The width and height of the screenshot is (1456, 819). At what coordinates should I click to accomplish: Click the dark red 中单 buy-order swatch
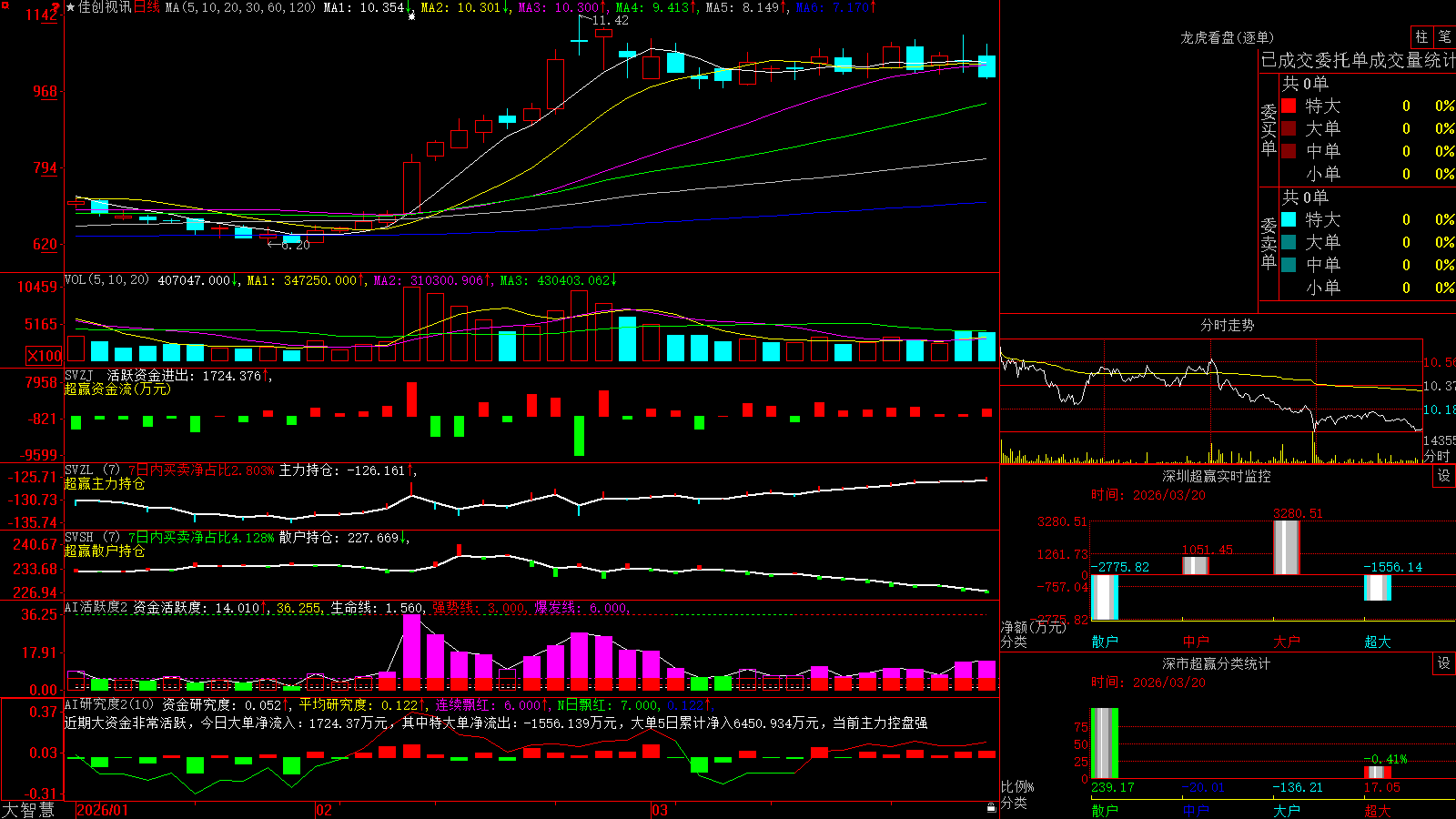[x=1289, y=151]
